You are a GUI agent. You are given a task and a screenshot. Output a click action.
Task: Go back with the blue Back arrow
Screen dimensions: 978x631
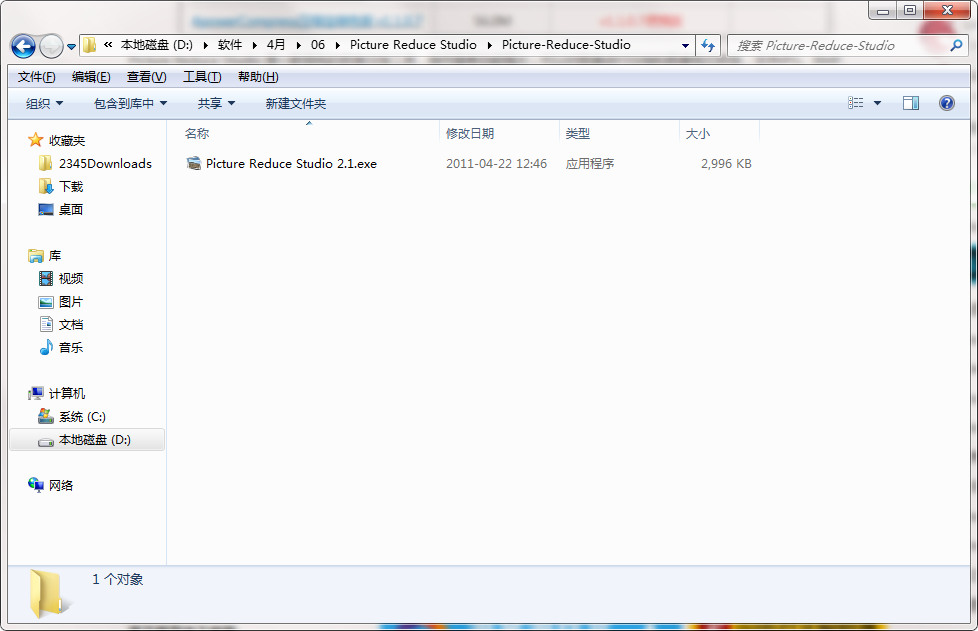pos(24,46)
